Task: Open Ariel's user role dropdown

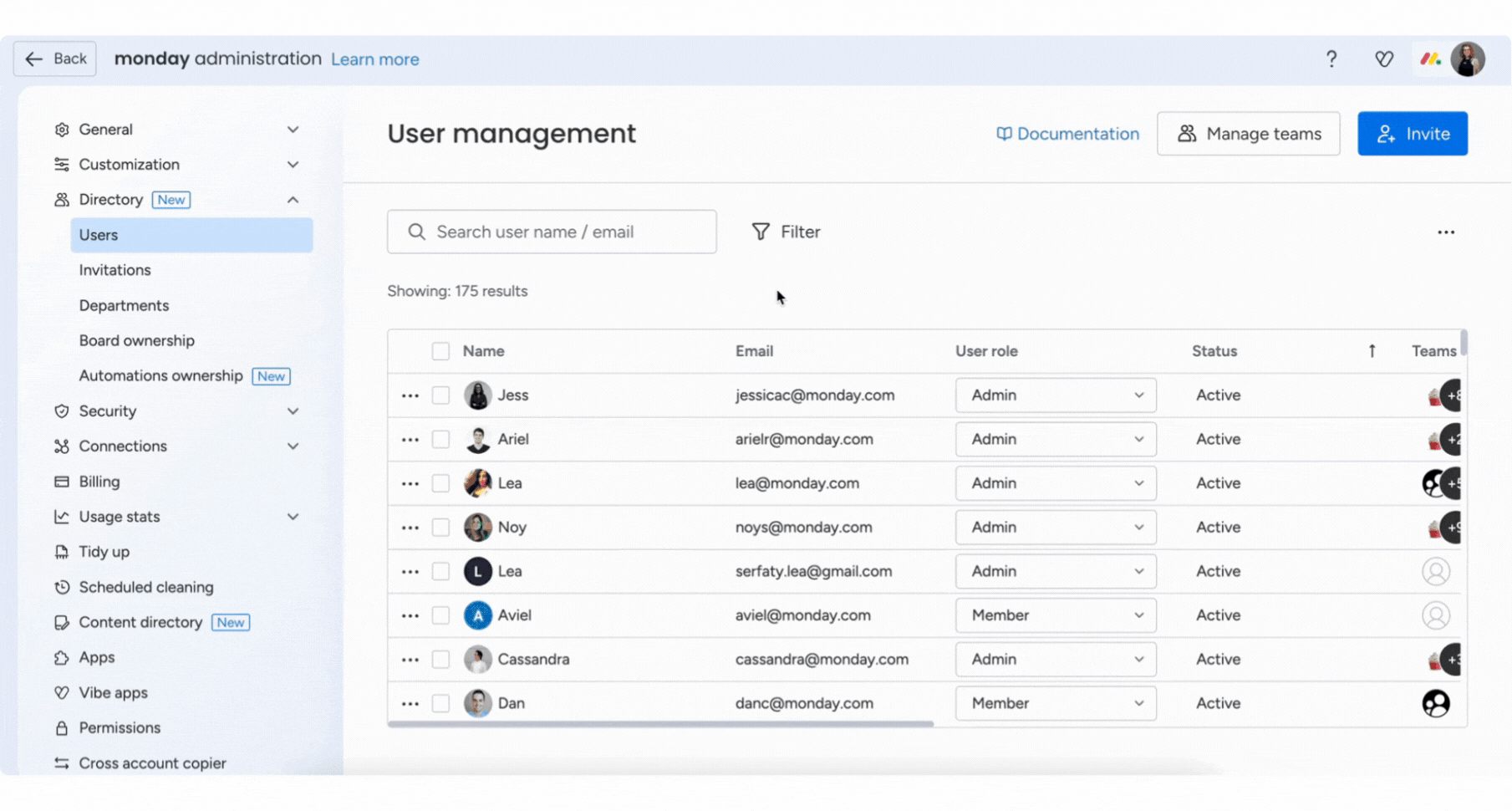Action: 1056,440
